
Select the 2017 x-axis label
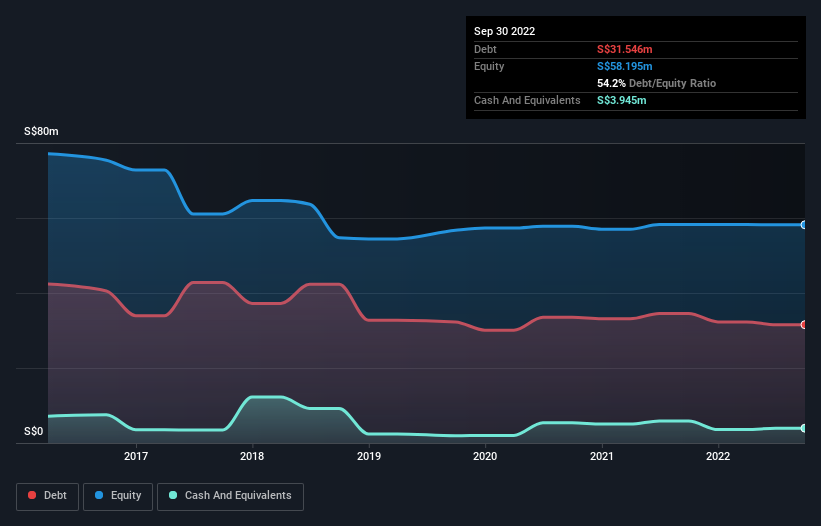click(x=136, y=456)
